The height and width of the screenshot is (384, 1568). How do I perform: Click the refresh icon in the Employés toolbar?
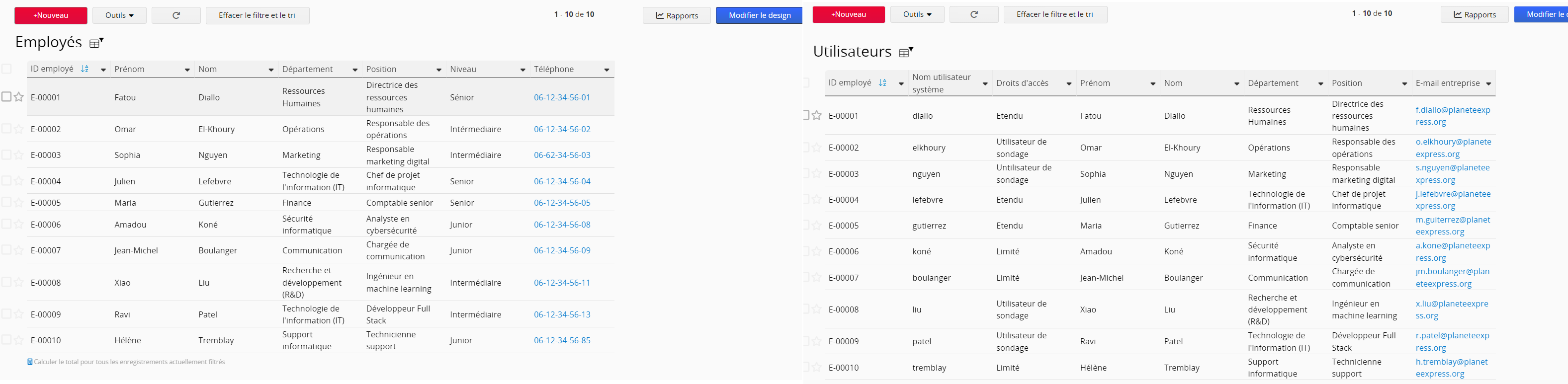point(176,15)
